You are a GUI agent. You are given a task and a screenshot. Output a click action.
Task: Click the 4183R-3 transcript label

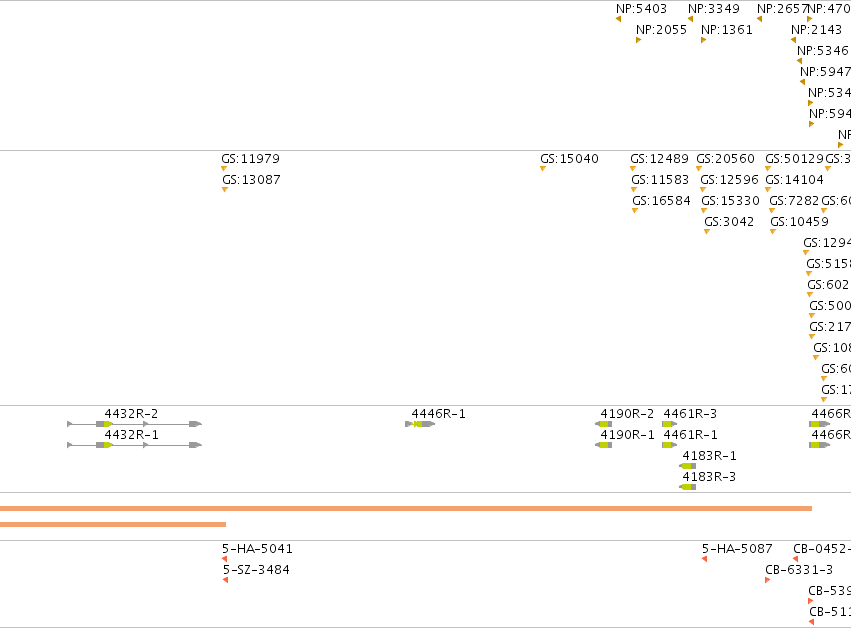point(709,477)
